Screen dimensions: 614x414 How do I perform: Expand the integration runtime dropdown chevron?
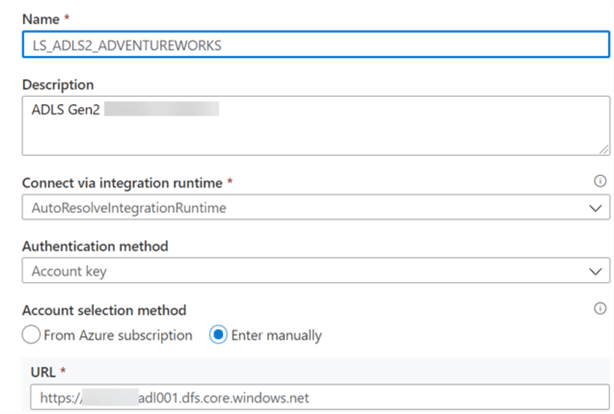[x=596, y=208]
